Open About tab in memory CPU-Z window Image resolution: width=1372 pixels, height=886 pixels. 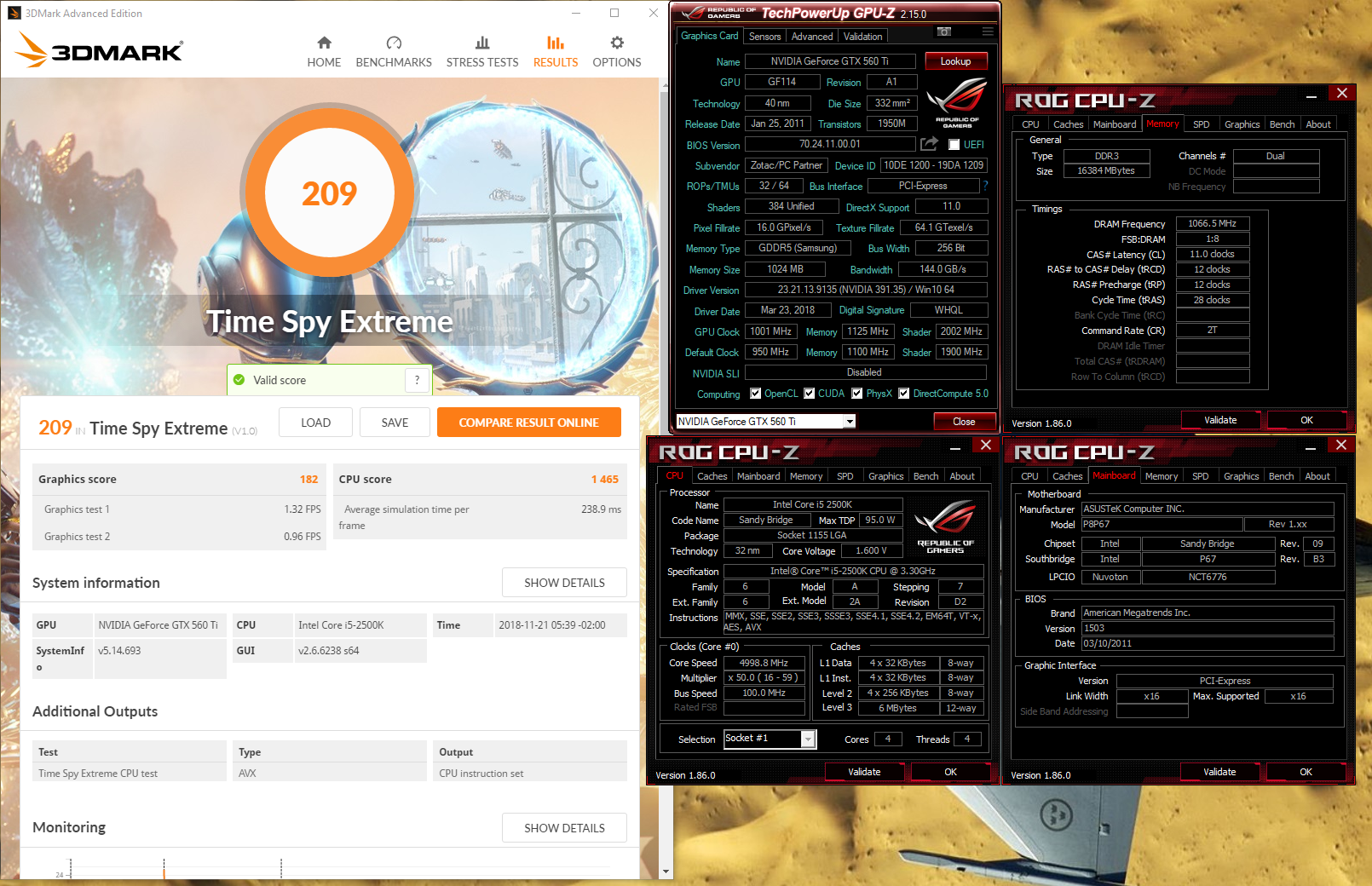click(1318, 124)
